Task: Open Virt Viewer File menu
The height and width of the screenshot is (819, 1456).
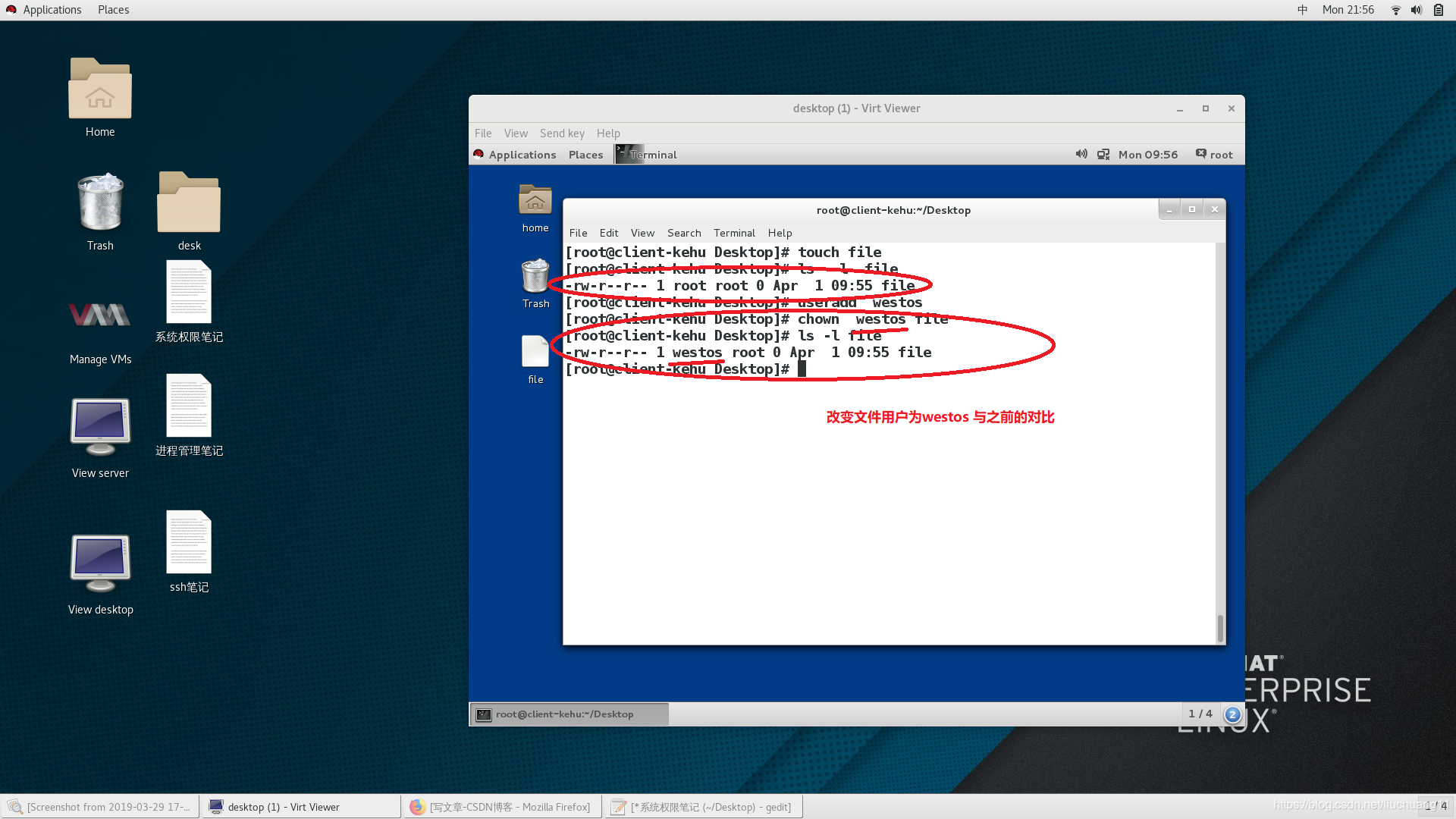Action: [x=483, y=133]
